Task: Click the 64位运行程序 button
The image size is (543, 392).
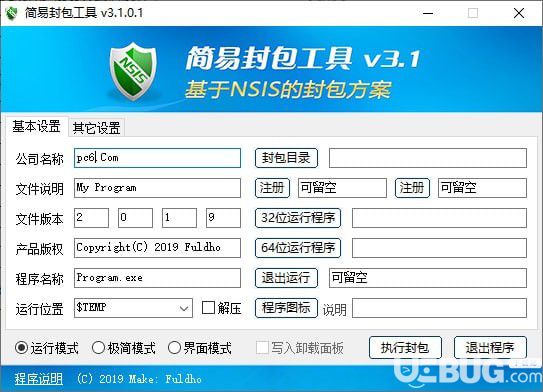Action: (298, 248)
